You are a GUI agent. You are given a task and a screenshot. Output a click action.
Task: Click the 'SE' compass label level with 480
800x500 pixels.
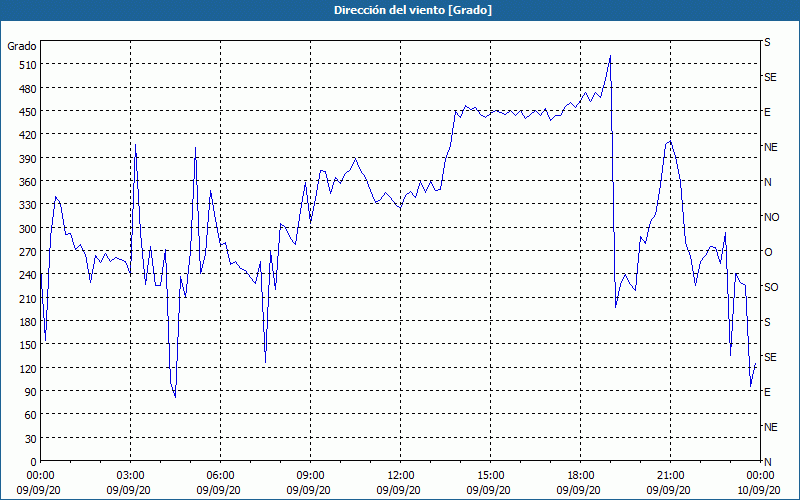(x=770, y=77)
